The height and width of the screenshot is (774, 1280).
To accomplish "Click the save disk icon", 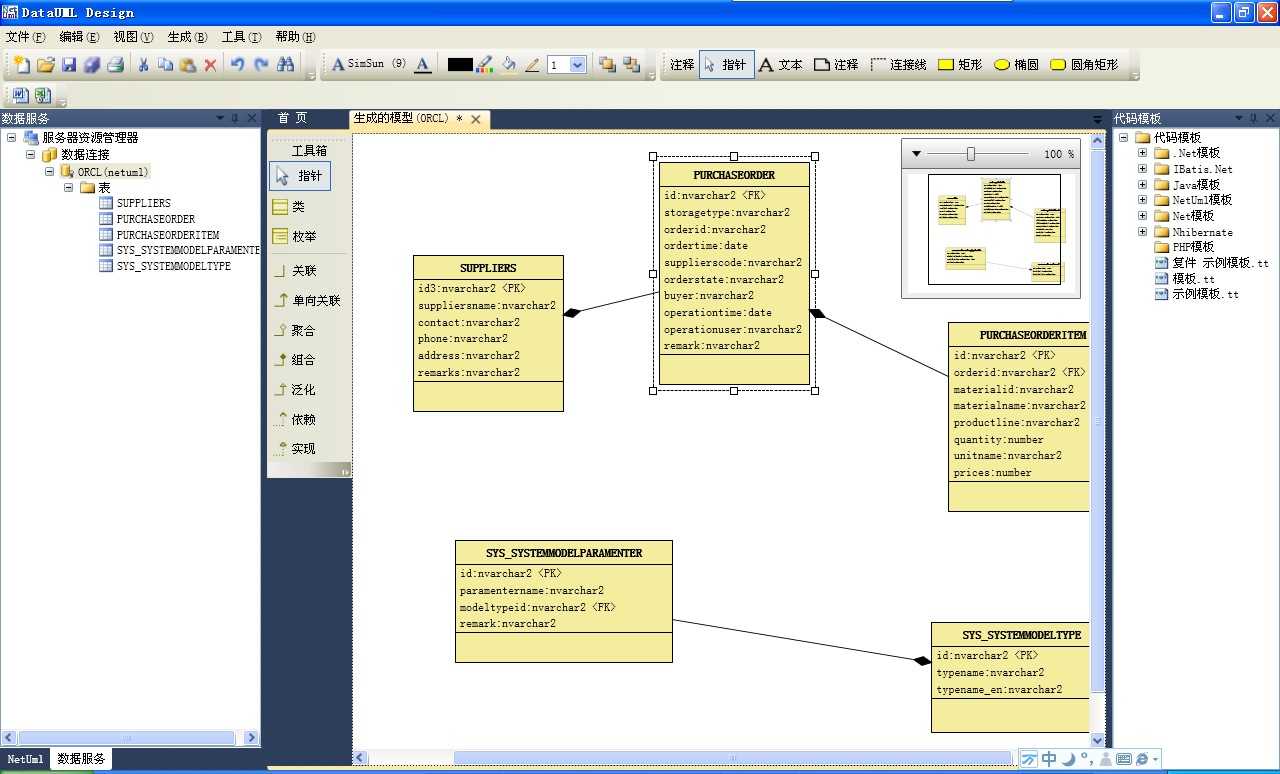I will click(x=69, y=64).
